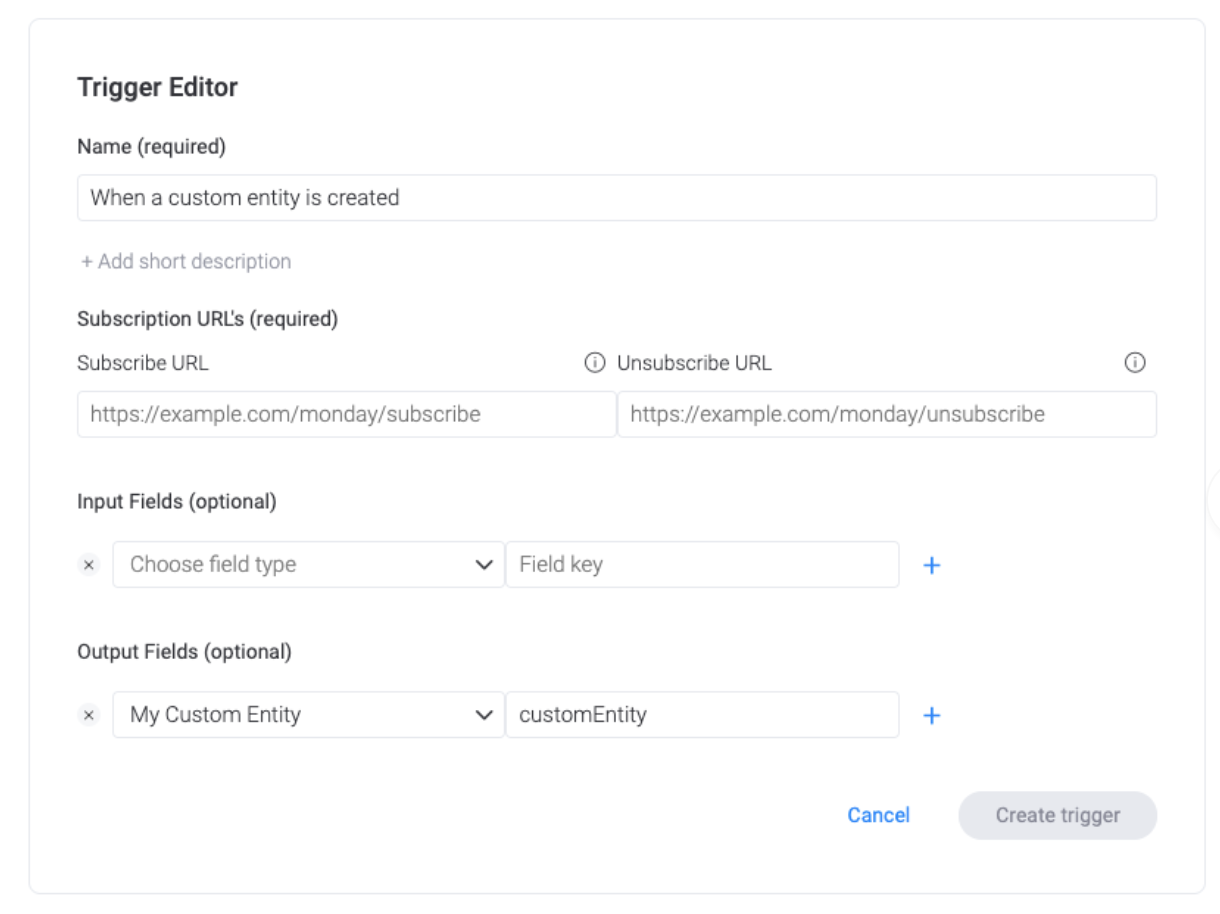The height and width of the screenshot is (914, 1220).
Task: Remove the My Custom Entity output row
Action: point(89,715)
